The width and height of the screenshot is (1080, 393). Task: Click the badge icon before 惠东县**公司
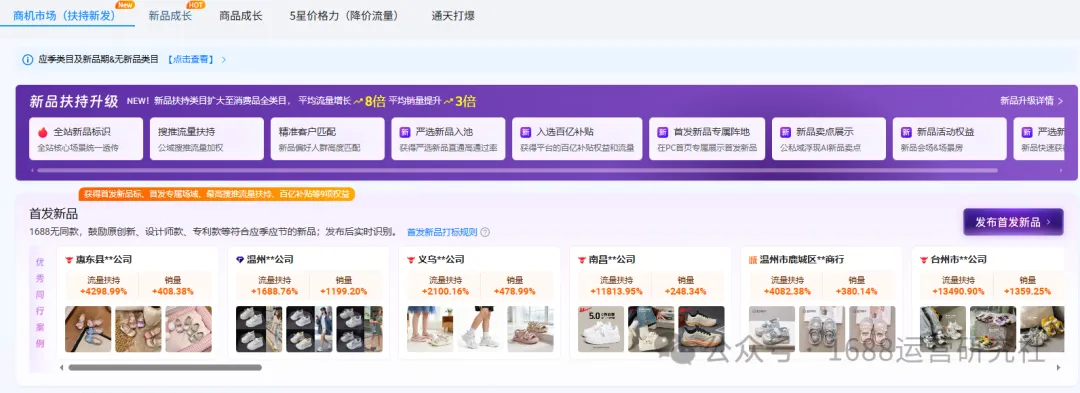(x=69, y=259)
